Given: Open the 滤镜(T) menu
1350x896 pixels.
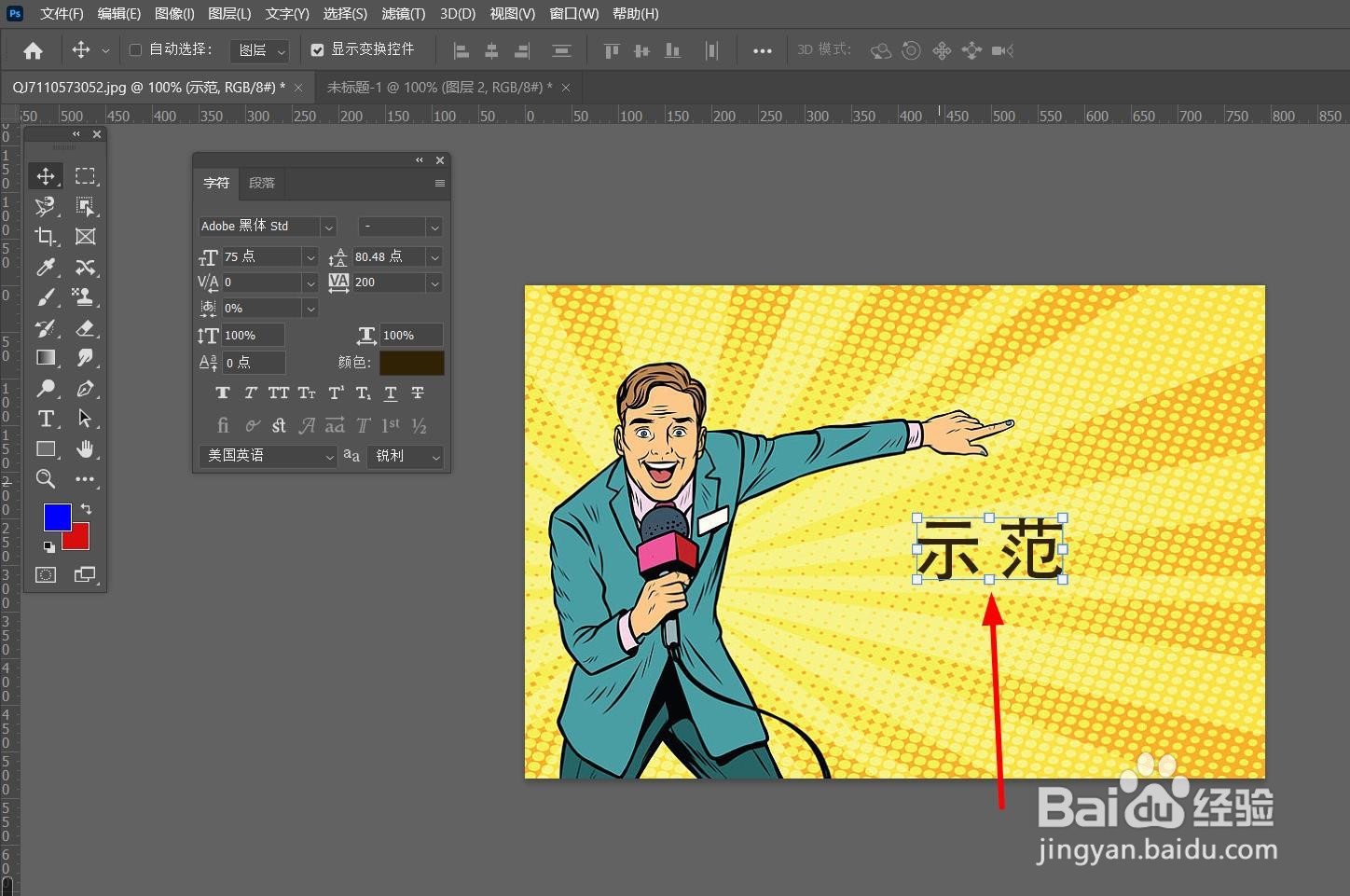Looking at the screenshot, I should 403,14.
